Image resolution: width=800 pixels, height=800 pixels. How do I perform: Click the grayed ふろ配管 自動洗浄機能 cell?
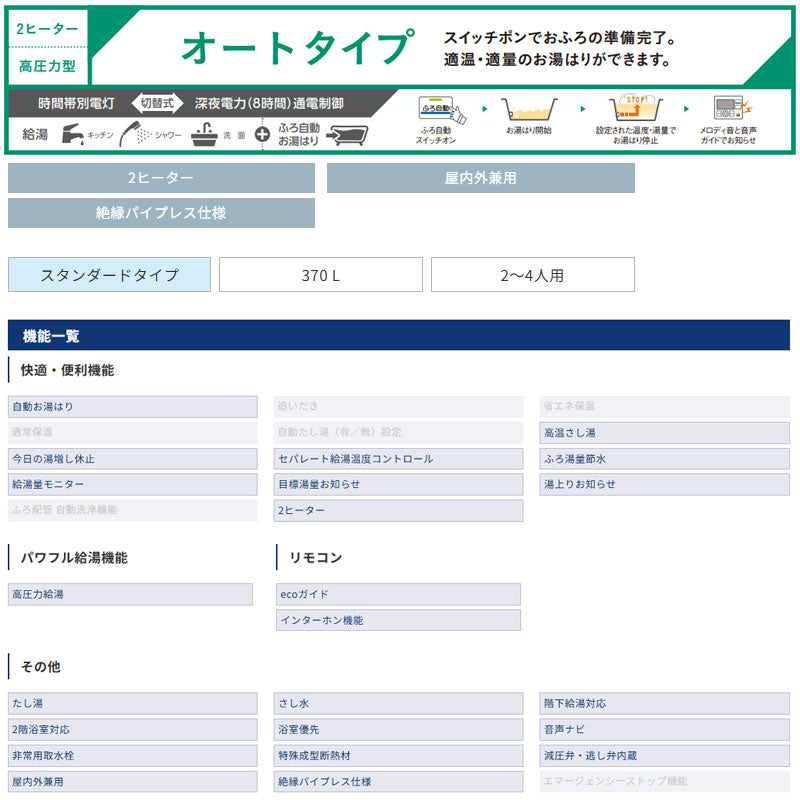133,510
